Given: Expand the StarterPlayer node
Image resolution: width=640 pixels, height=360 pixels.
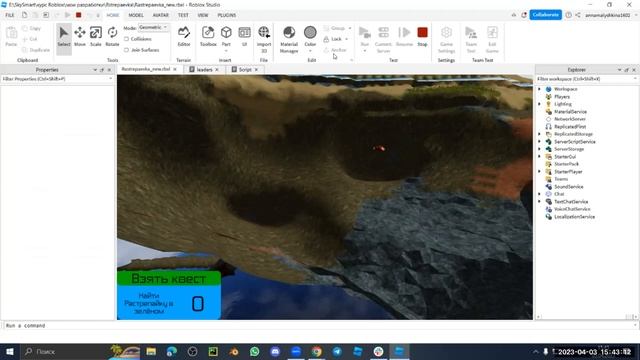Looking at the screenshot, I should pos(540,172).
